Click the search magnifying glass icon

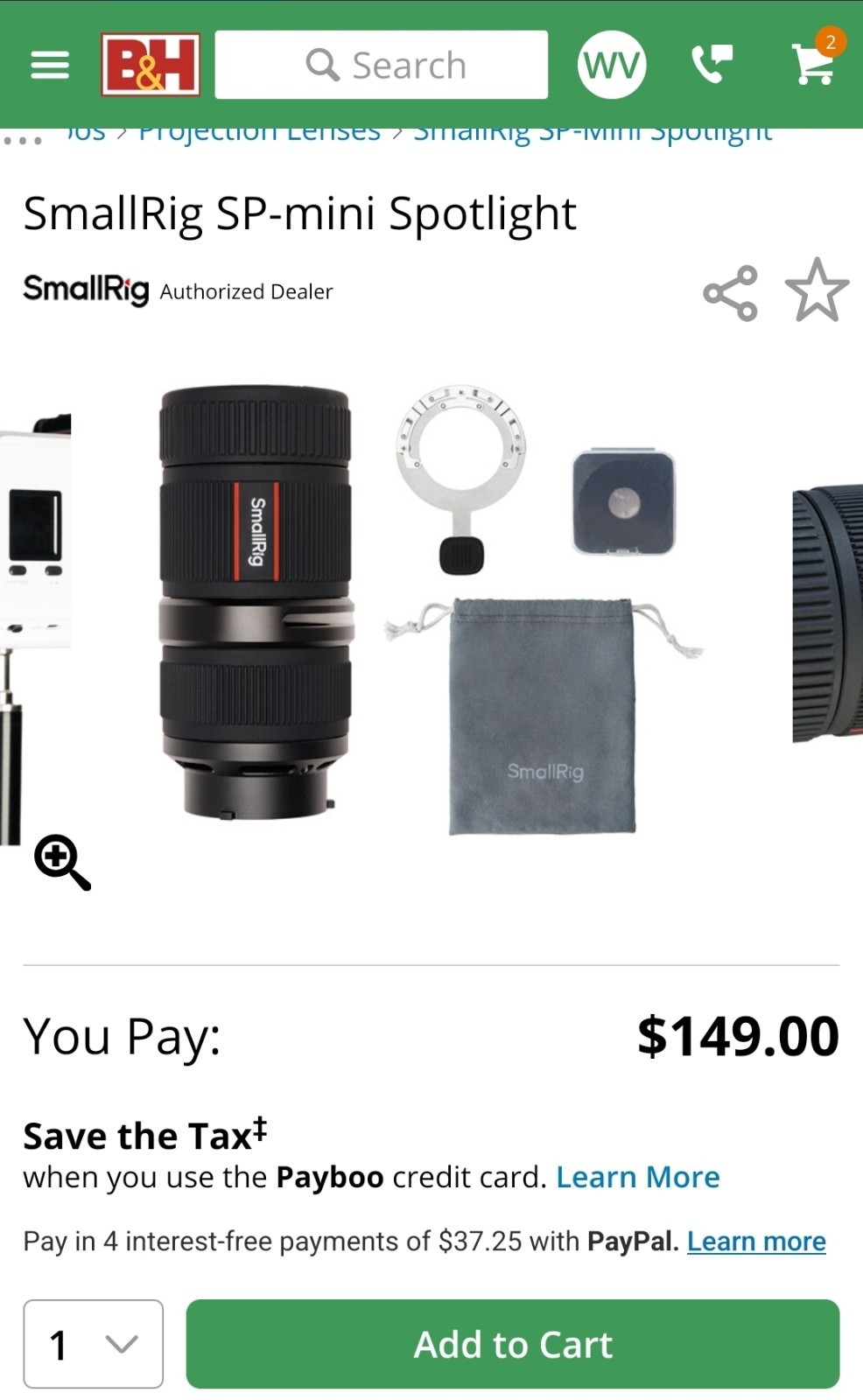(322, 65)
